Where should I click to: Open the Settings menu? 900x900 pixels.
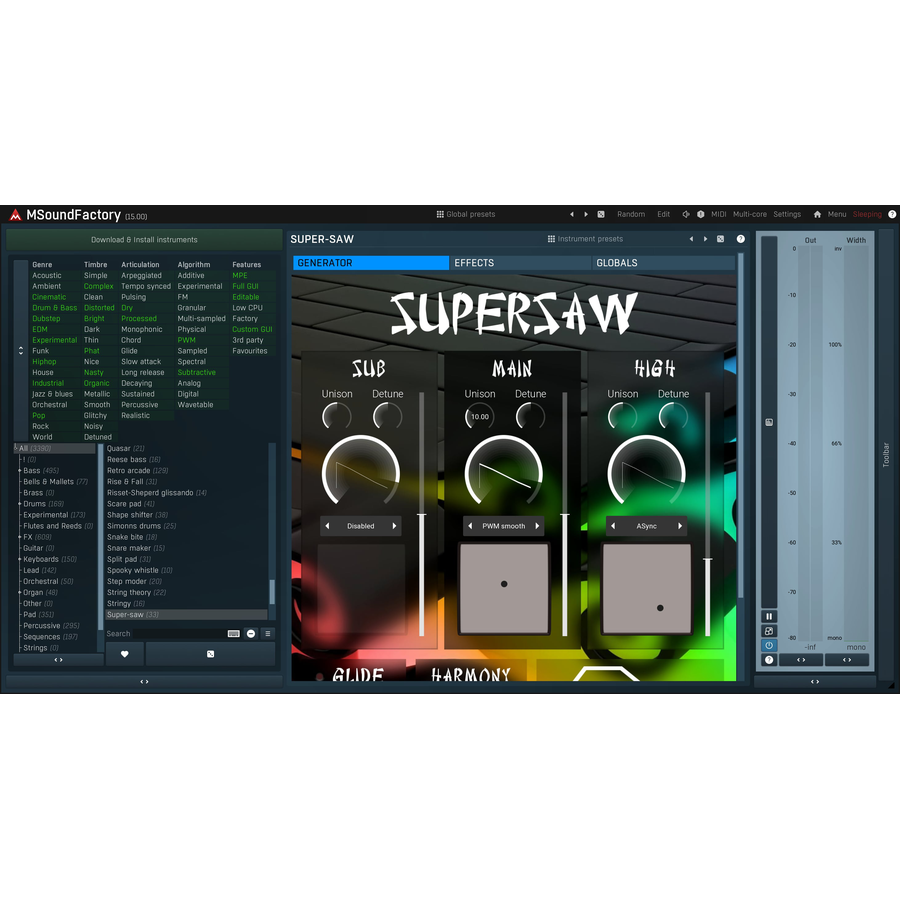click(x=787, y=214)
